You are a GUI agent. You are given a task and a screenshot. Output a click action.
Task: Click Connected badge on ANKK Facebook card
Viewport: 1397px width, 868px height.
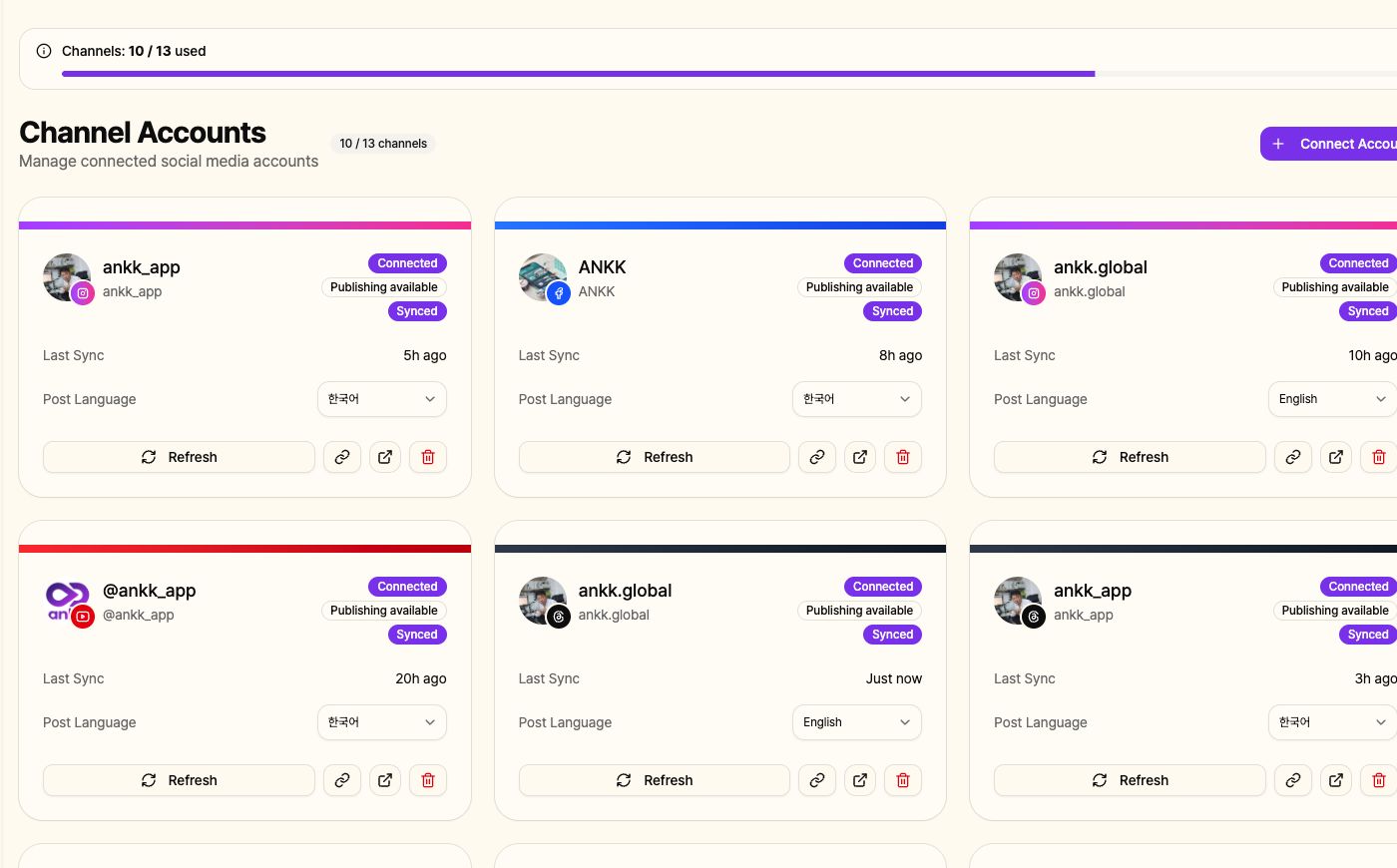tap(883, 263)
